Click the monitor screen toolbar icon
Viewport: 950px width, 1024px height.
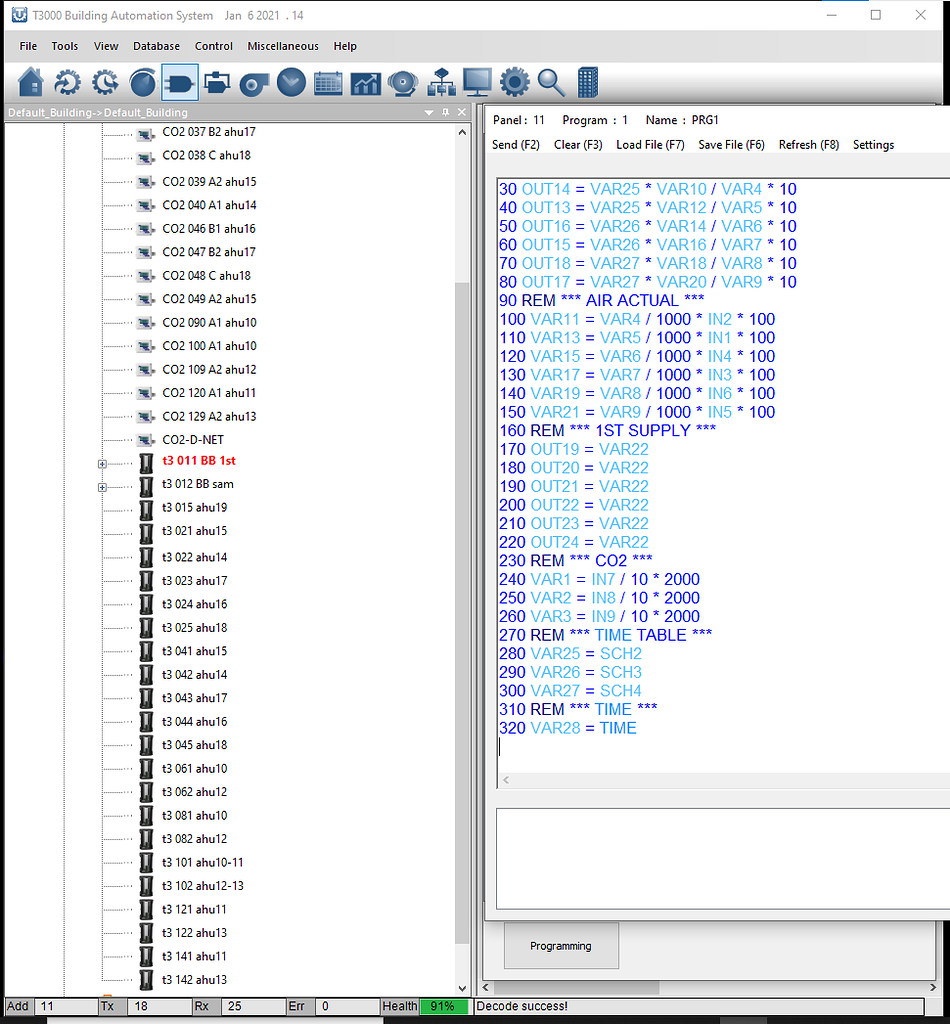pyautogui.click(x=477, y=83)
